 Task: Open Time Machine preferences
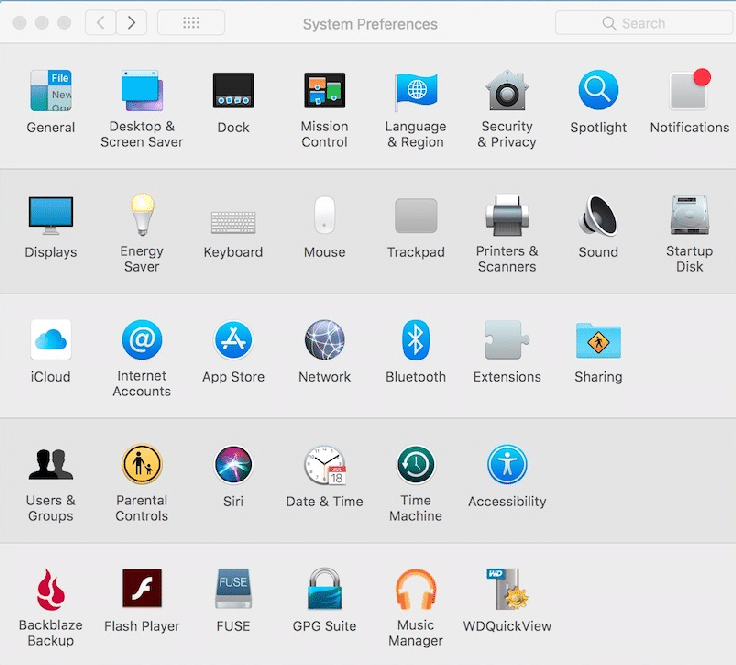point(415,466)
